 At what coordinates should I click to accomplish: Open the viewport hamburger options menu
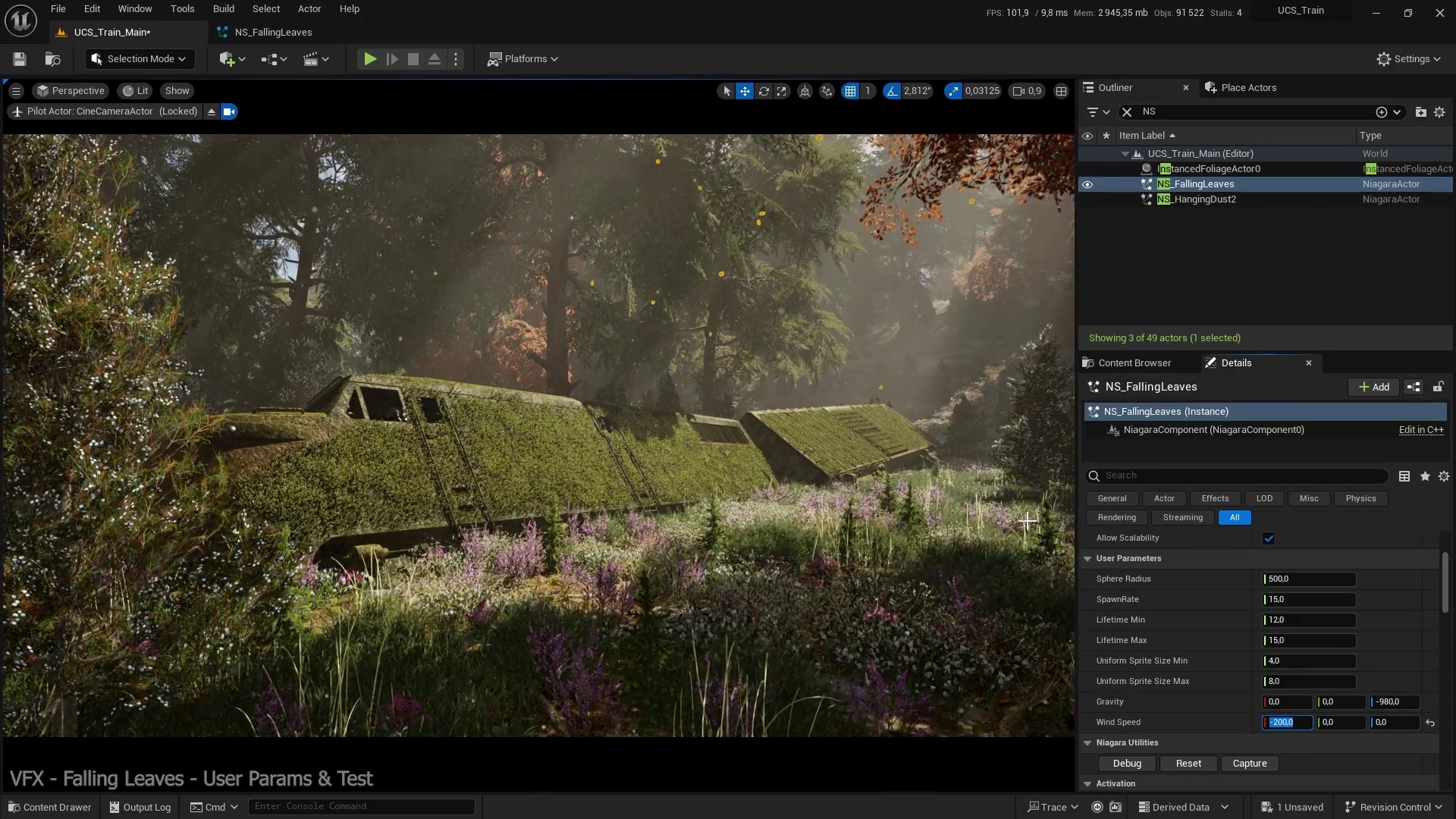pos(16,91)
